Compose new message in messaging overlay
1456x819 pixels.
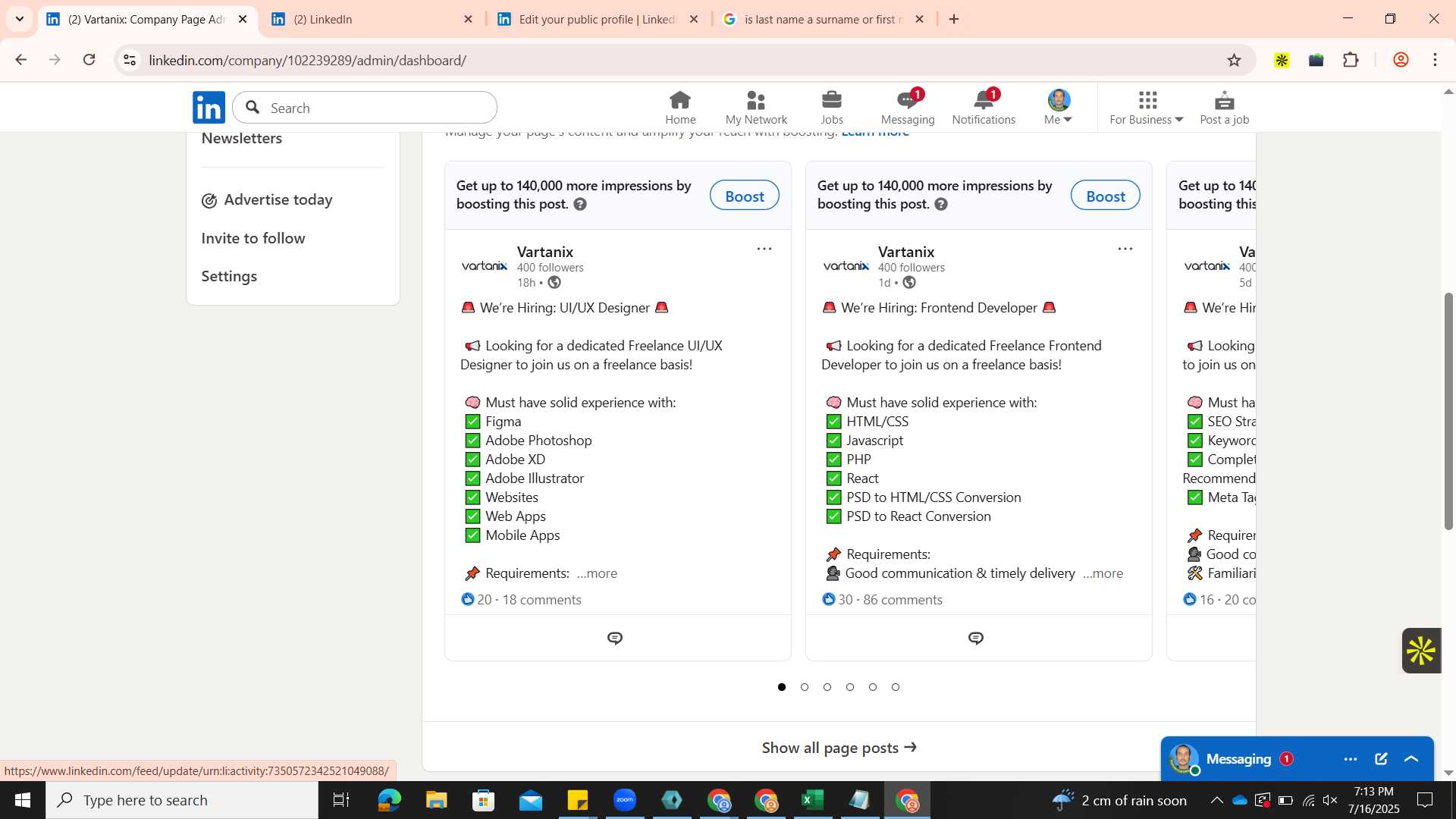1381,759
